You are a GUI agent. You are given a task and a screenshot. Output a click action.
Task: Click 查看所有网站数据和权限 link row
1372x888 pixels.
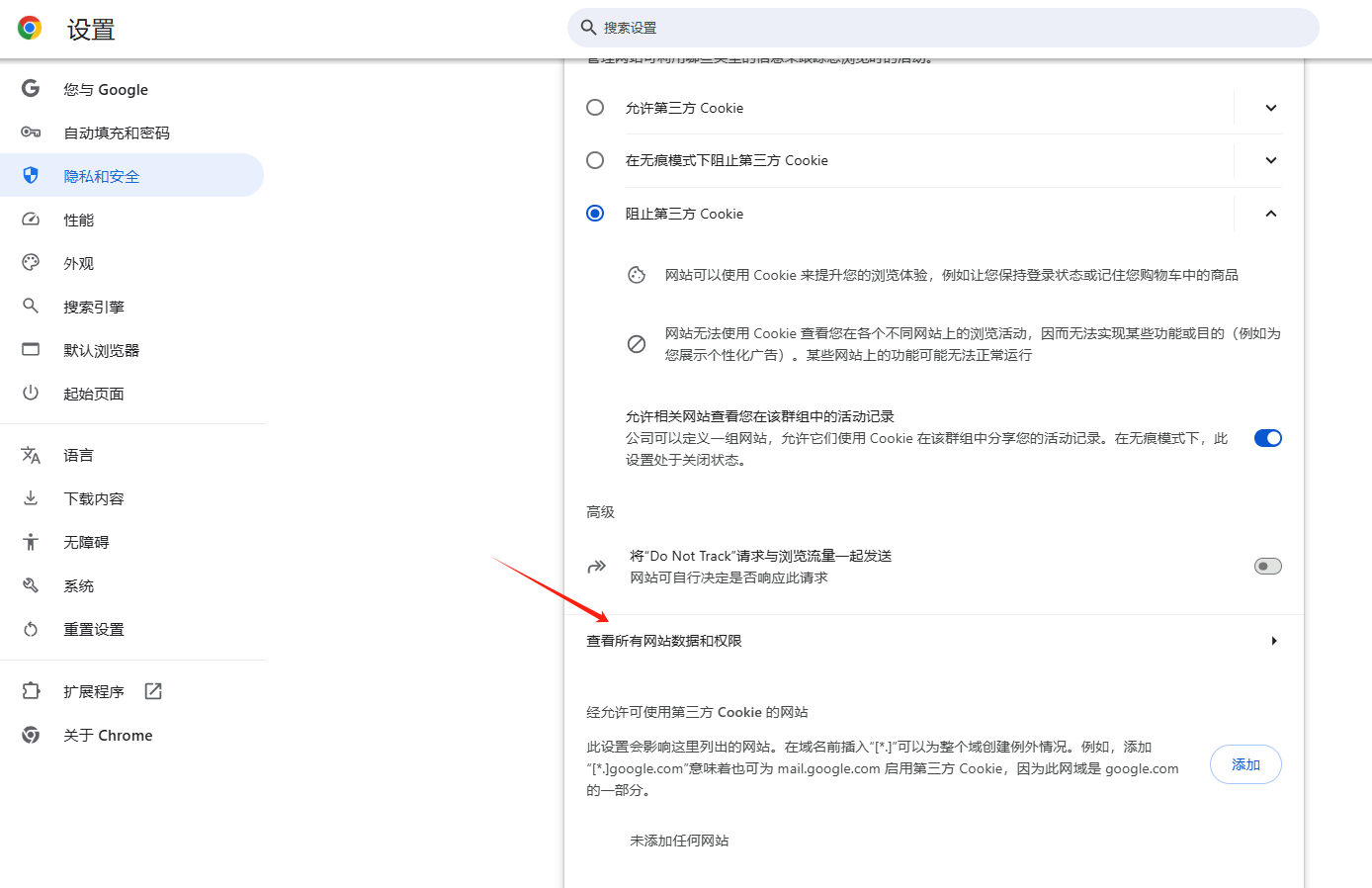pyautogui.click(x=934, y=641)
